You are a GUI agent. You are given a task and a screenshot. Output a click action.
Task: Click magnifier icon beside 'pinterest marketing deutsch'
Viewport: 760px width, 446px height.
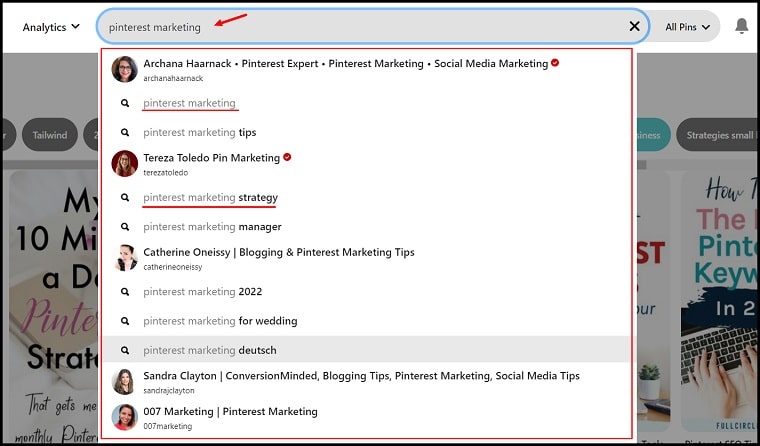[x=125, y=350]
